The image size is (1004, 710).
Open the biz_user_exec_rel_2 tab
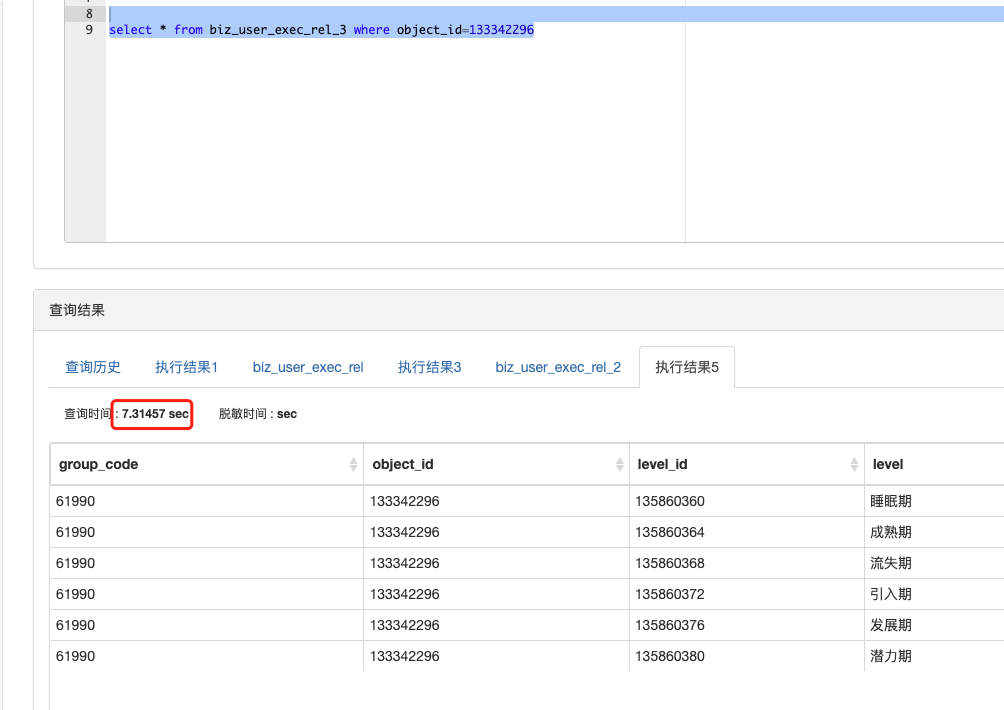pyautogui.click(x=558, y=367)
